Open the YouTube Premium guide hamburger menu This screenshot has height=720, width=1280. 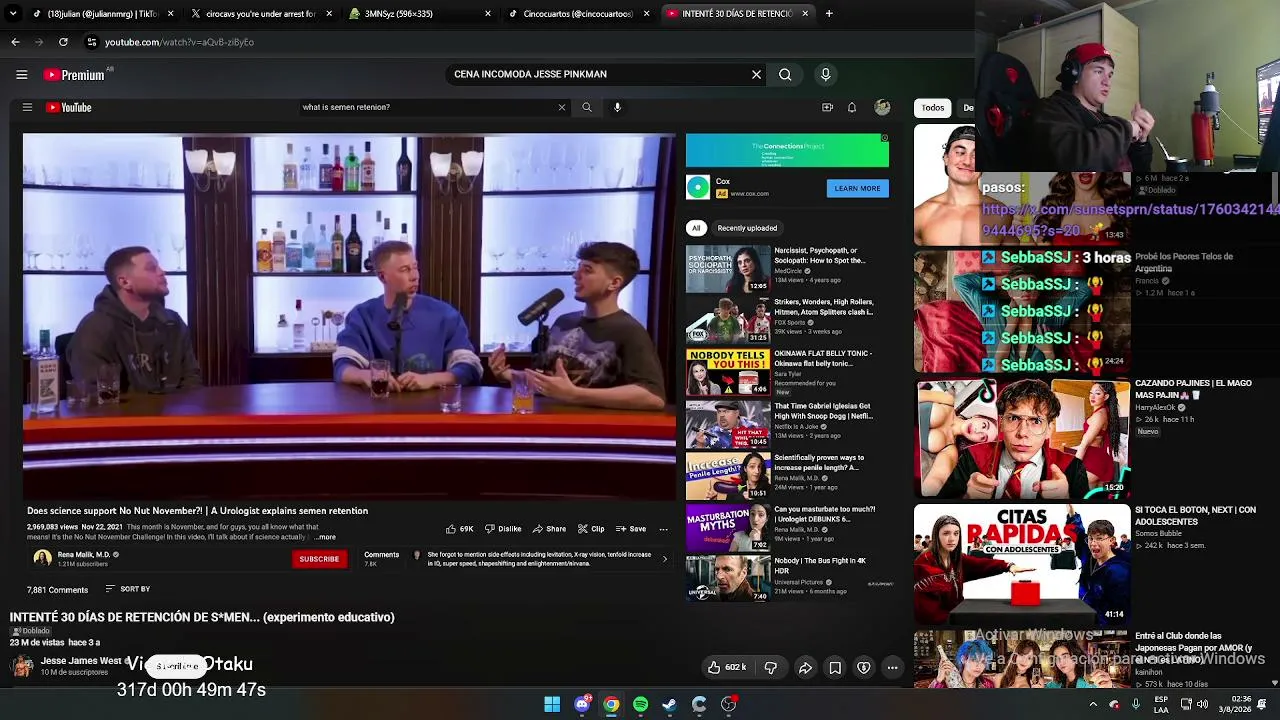(x=21, y=74)
